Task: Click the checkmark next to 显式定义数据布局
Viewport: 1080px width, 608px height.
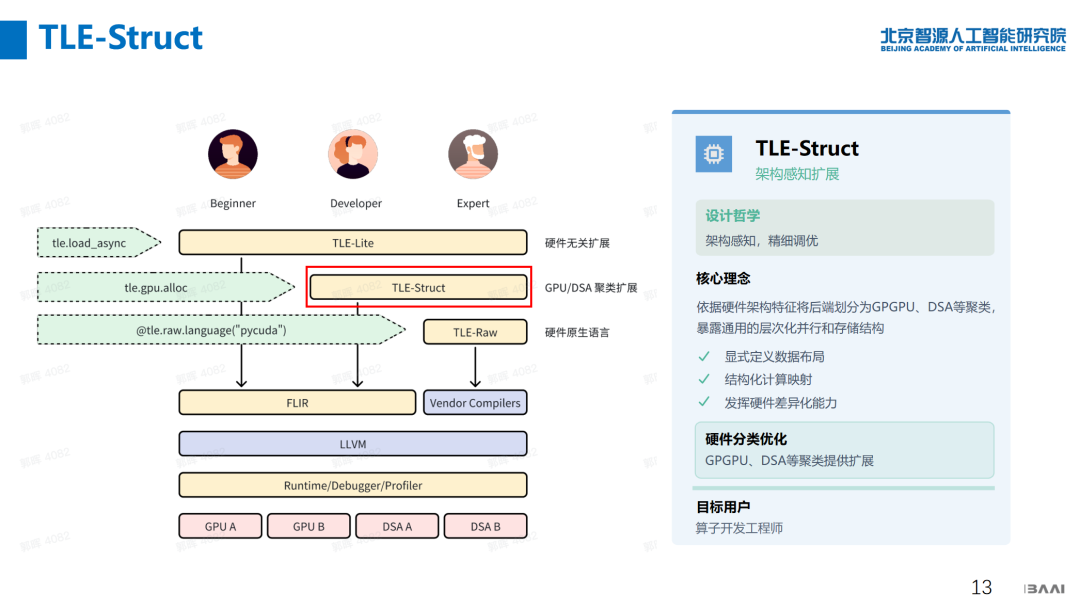Action: pos(704,356)
